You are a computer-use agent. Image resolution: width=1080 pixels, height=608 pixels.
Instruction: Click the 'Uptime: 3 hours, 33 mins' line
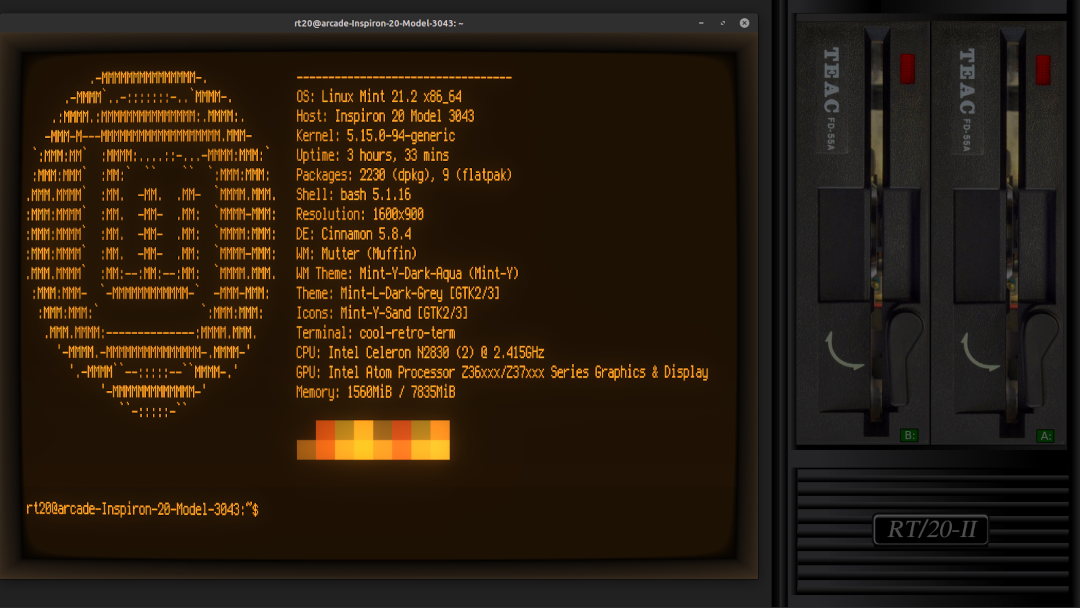[373, 156]
